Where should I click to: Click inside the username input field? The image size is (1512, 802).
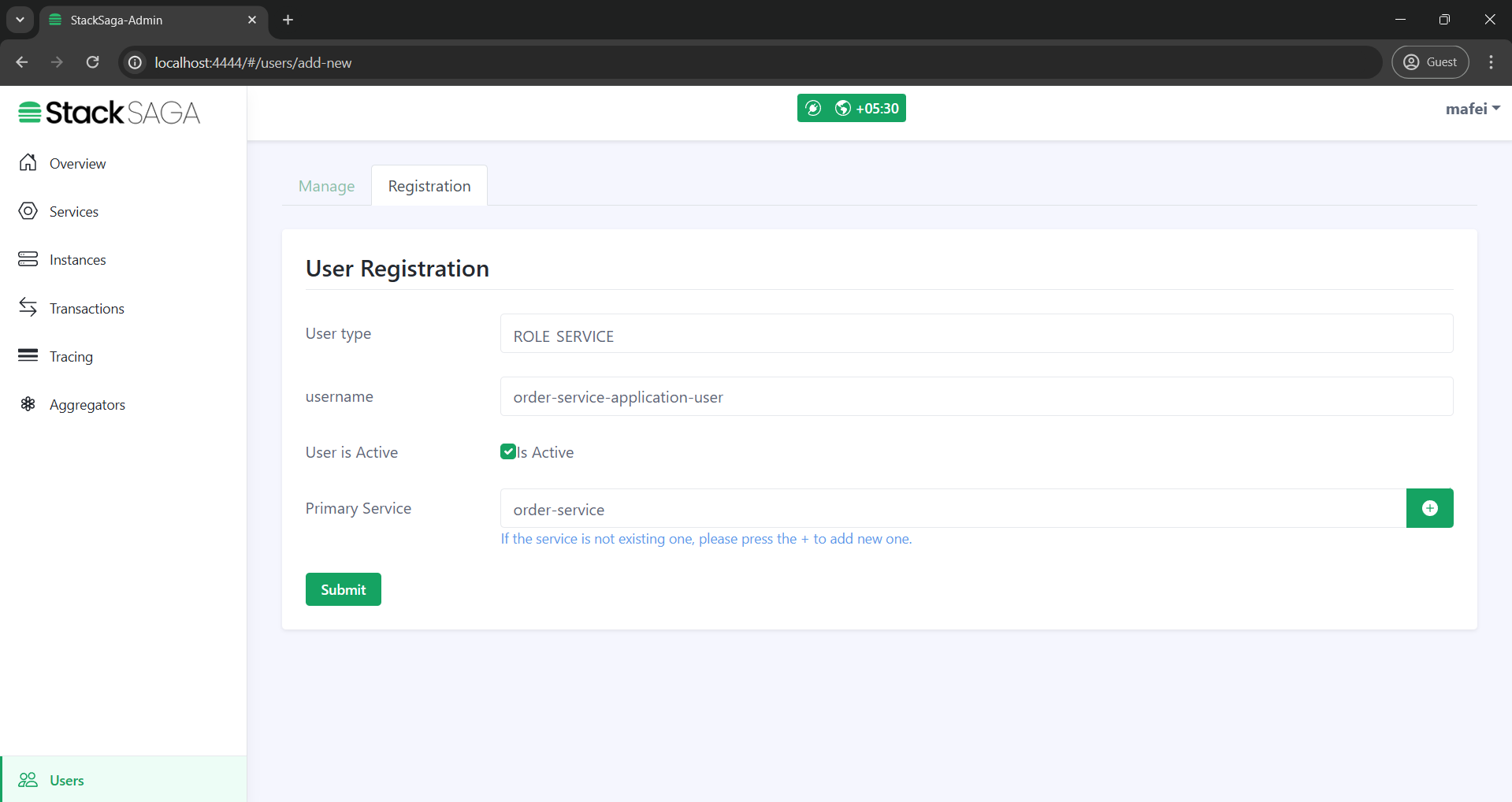click(x=976, y=396)
